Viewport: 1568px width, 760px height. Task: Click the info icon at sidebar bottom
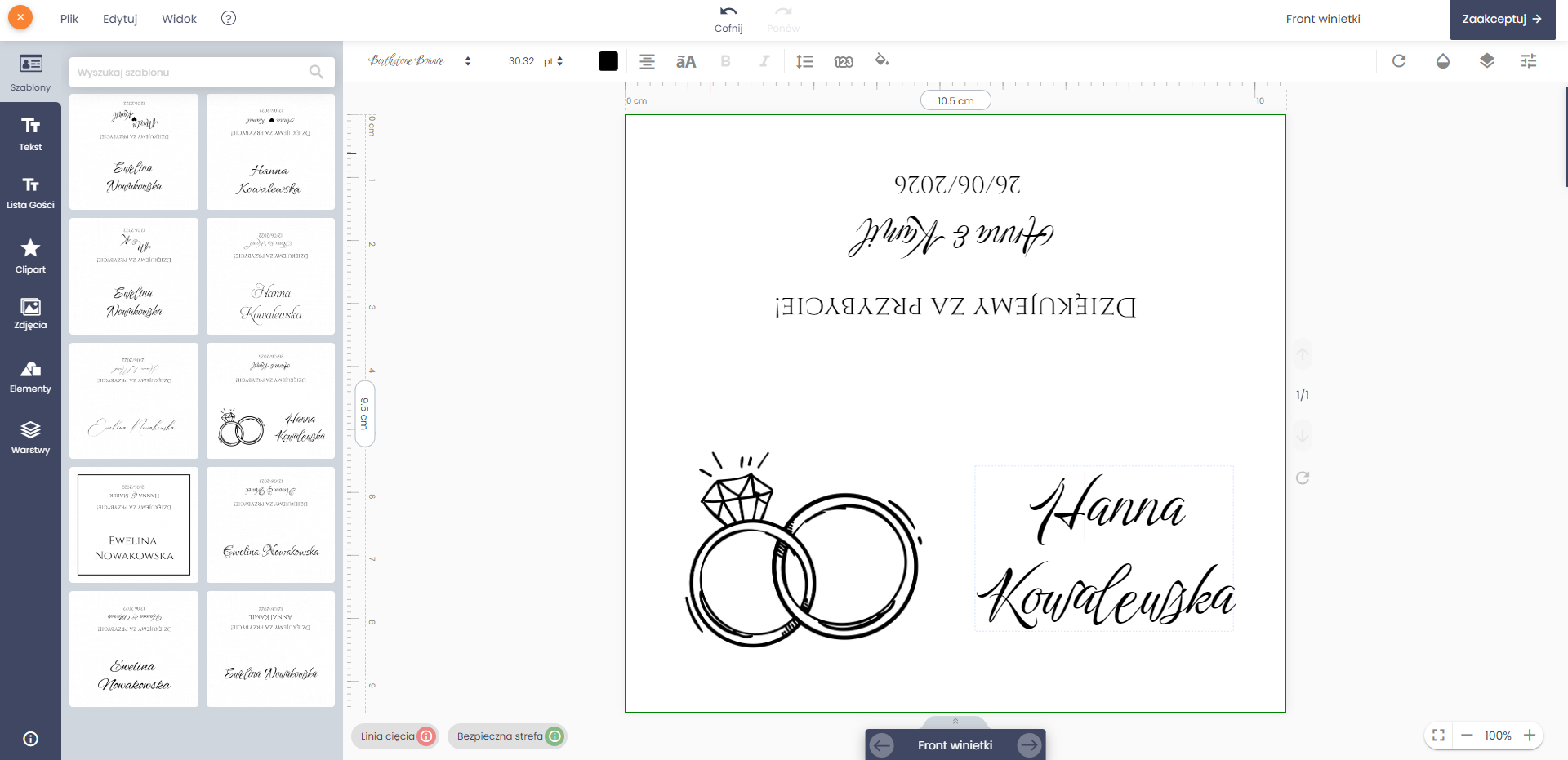click(x=30, y=739)
